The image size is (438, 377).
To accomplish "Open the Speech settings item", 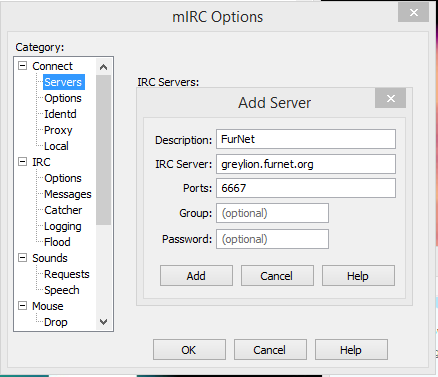I will coord(62,290).
